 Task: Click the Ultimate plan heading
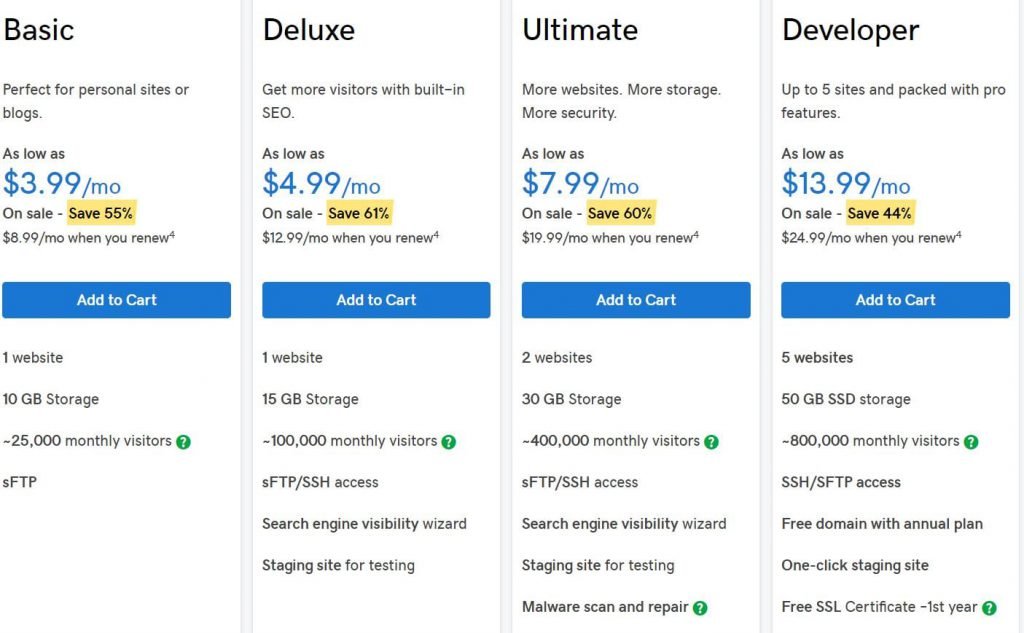pyautogui.click(x=580, y=30)
